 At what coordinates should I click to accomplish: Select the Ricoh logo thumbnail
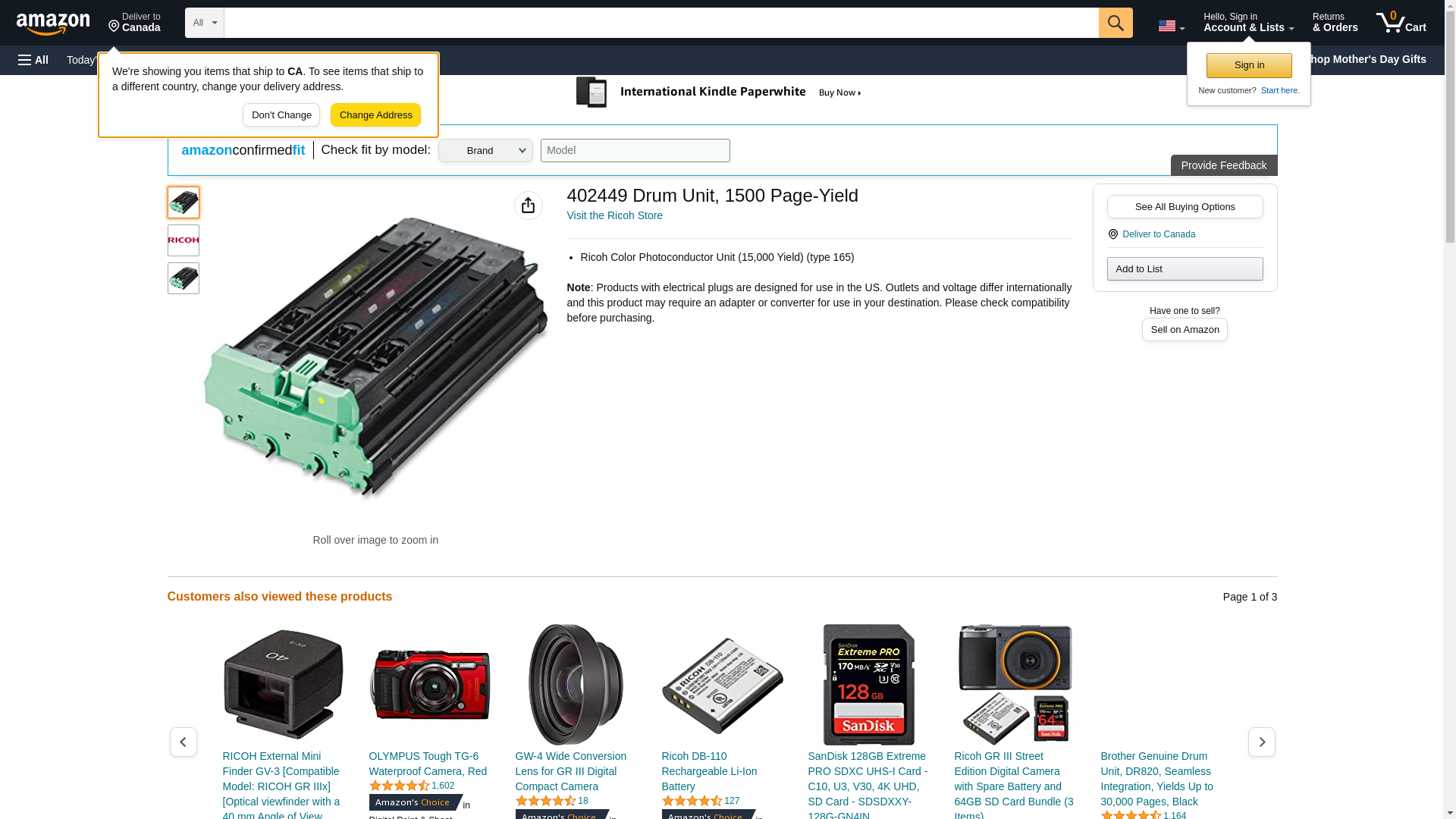coord(184,240)
